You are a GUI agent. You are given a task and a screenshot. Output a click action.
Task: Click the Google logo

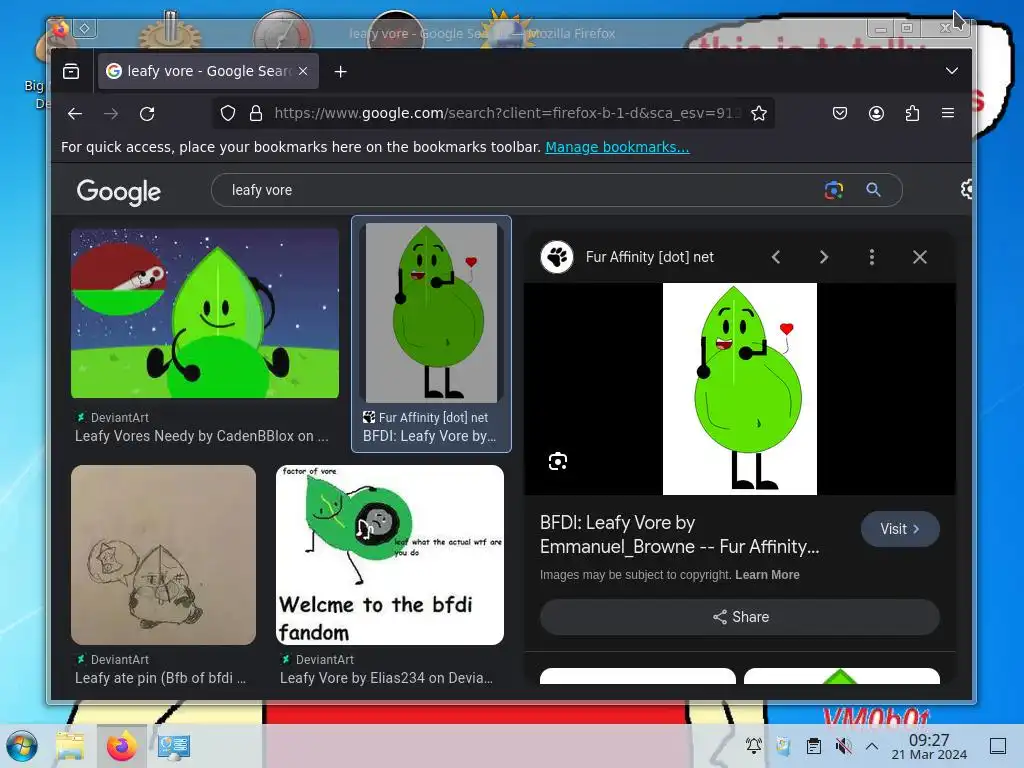(x=119, y=191)
